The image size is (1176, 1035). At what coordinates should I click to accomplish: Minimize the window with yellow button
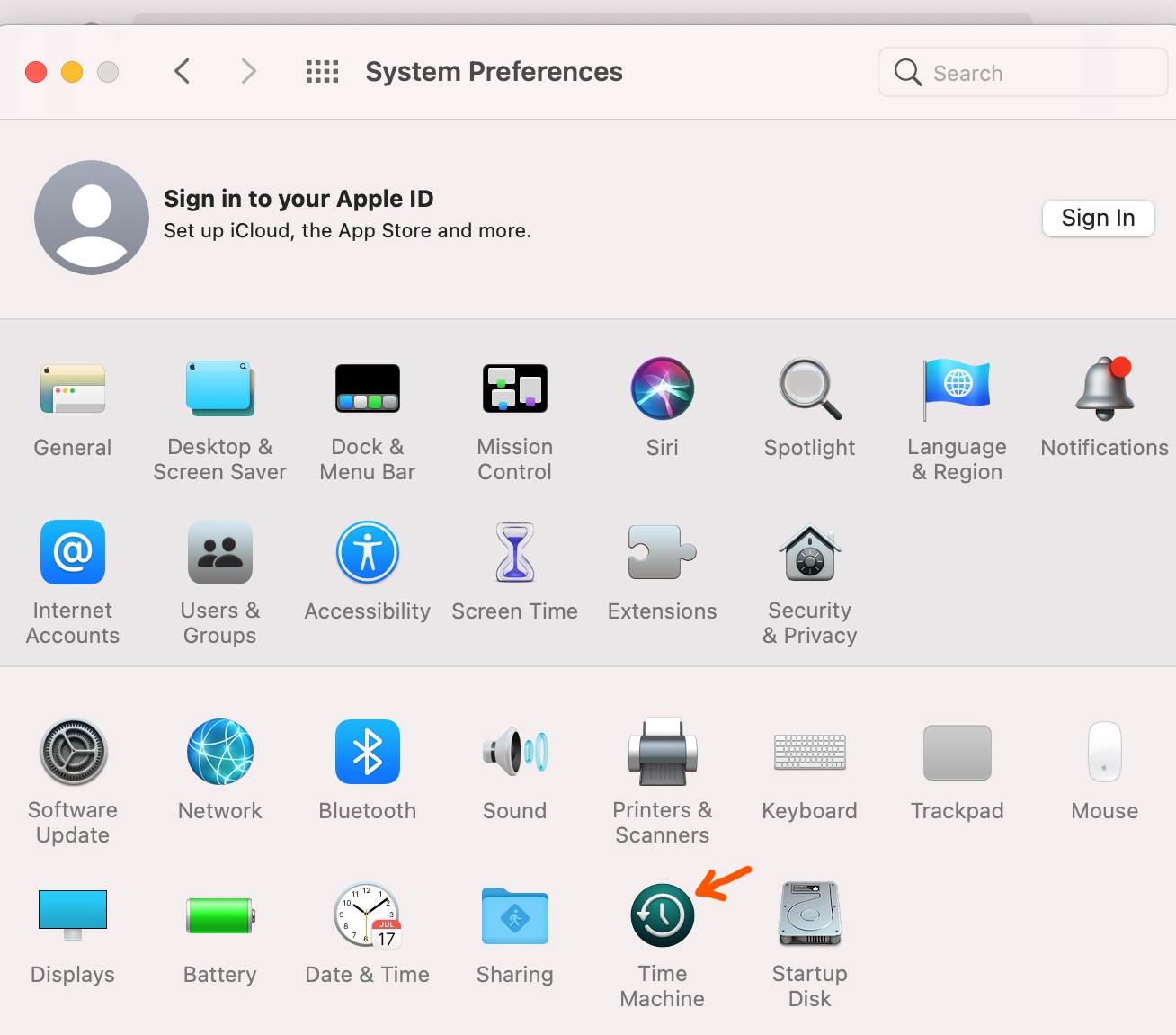click(72, 72)
